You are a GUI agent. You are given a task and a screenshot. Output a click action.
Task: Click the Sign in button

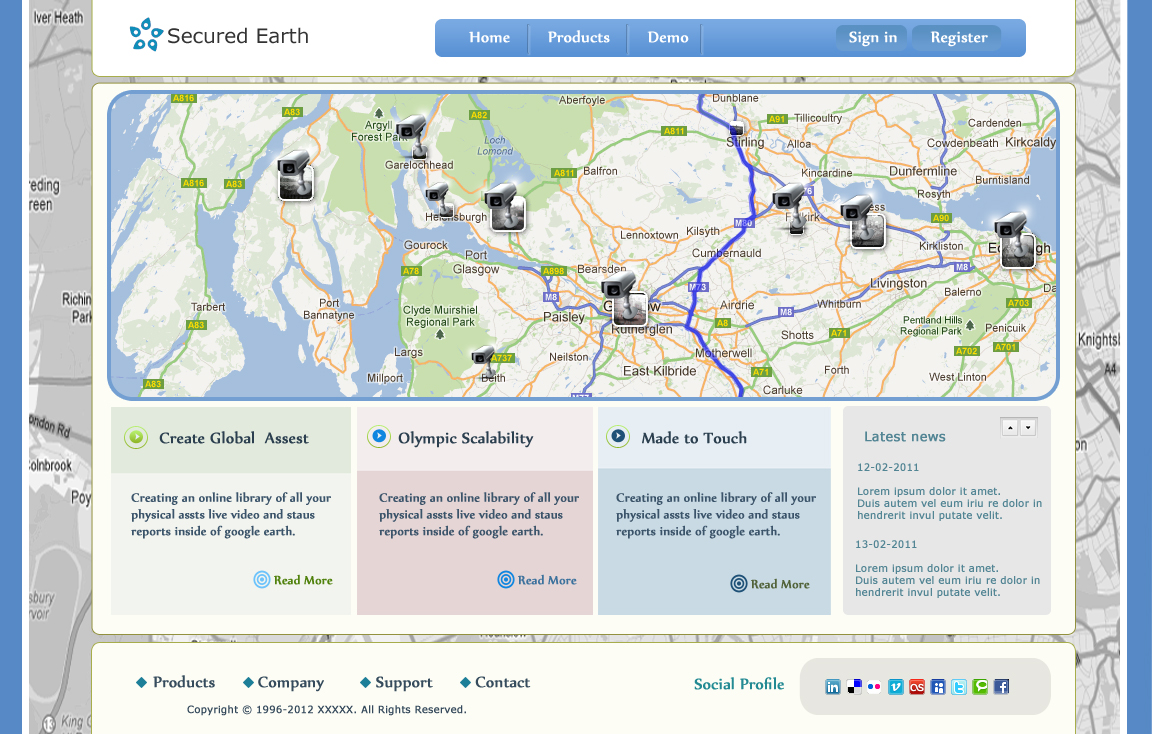(872, 37)
